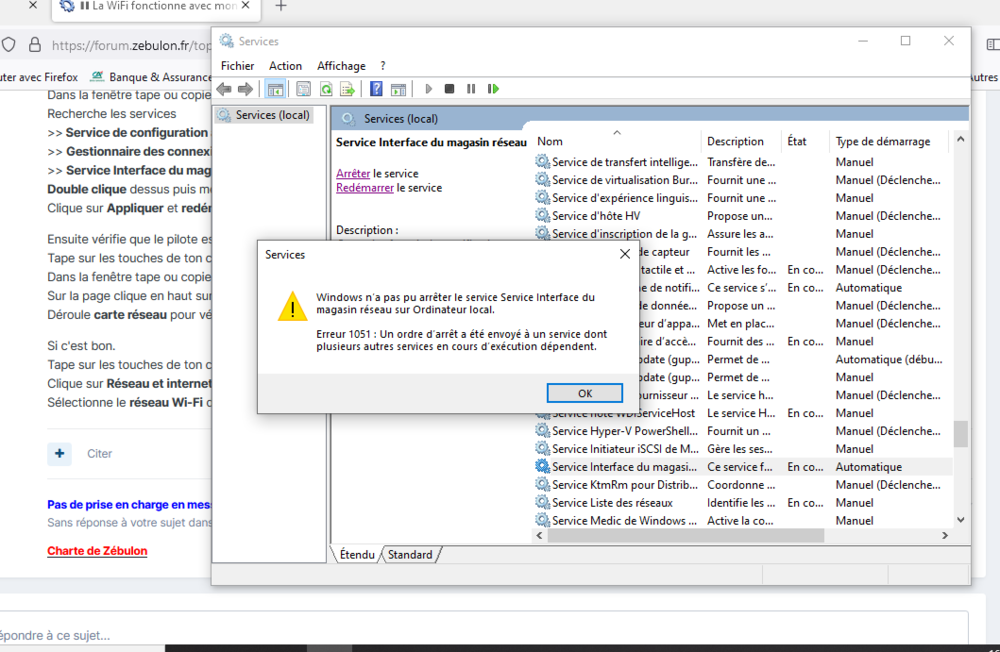Click the Start service play icon
The image size is (1000, 652).
click(428, 89)
